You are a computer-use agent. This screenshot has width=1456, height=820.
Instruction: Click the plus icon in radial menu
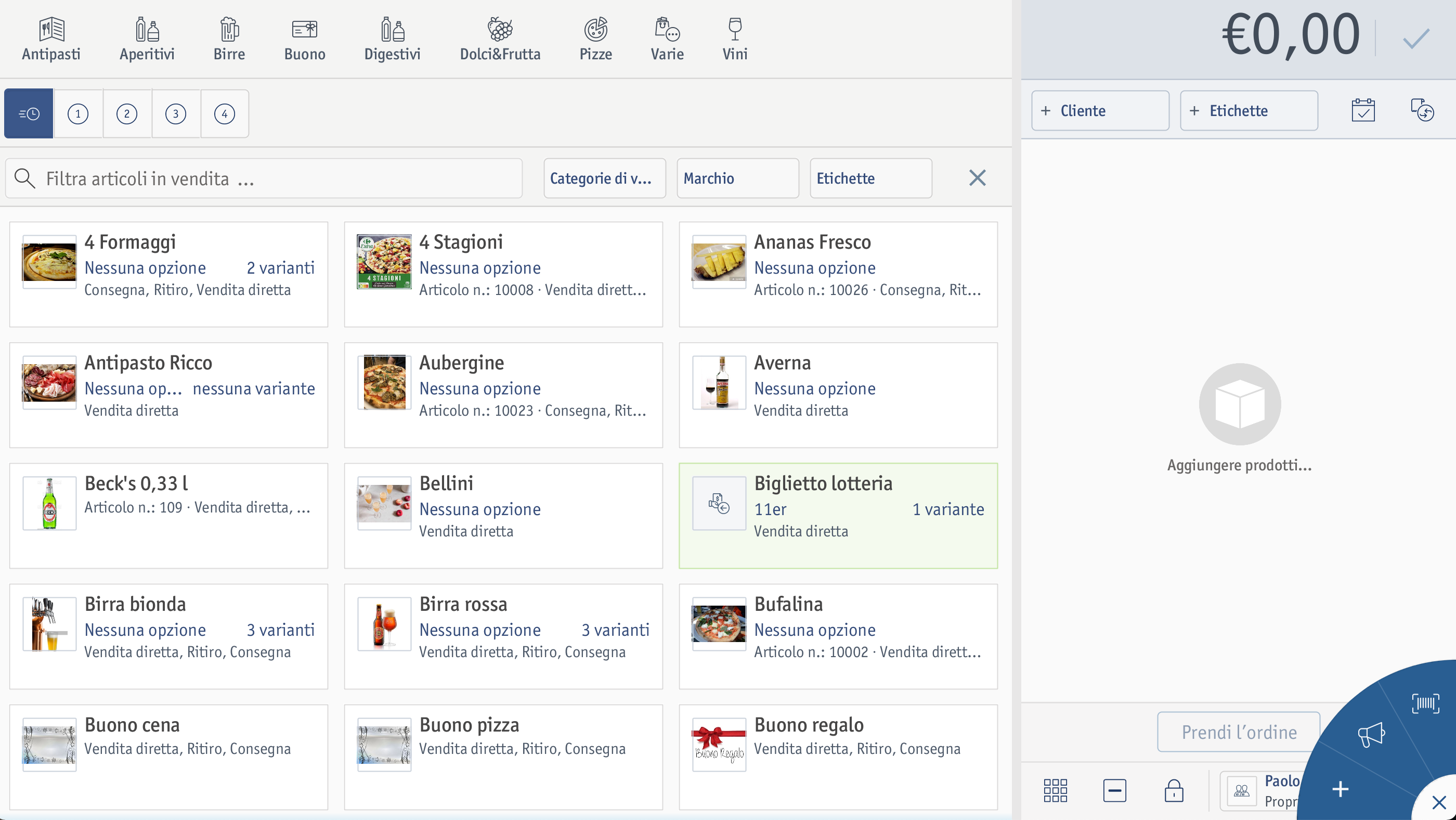pyautogui.click(x=1340, y=789)
